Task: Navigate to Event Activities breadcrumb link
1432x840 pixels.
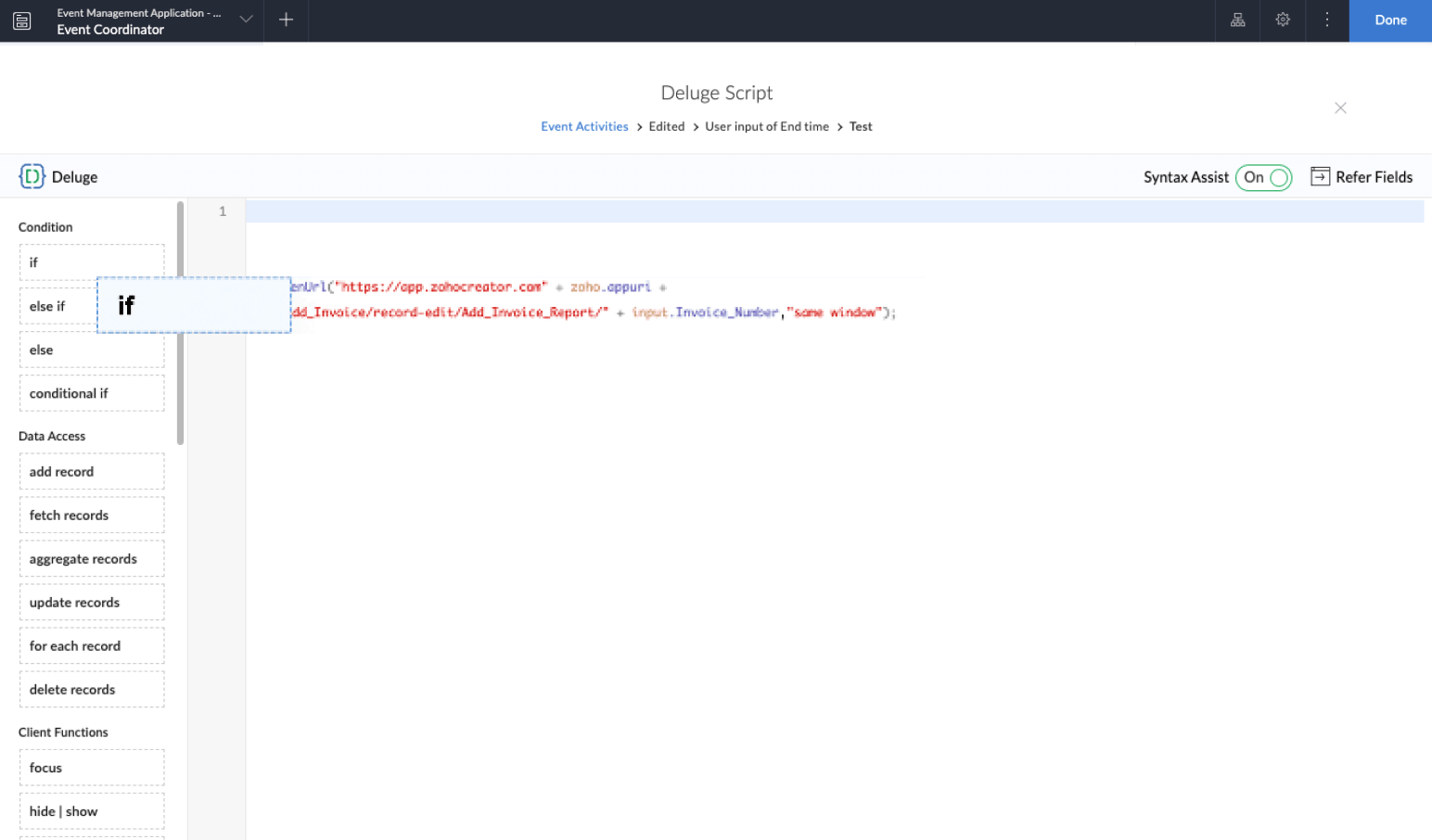Action: [584, 126]
